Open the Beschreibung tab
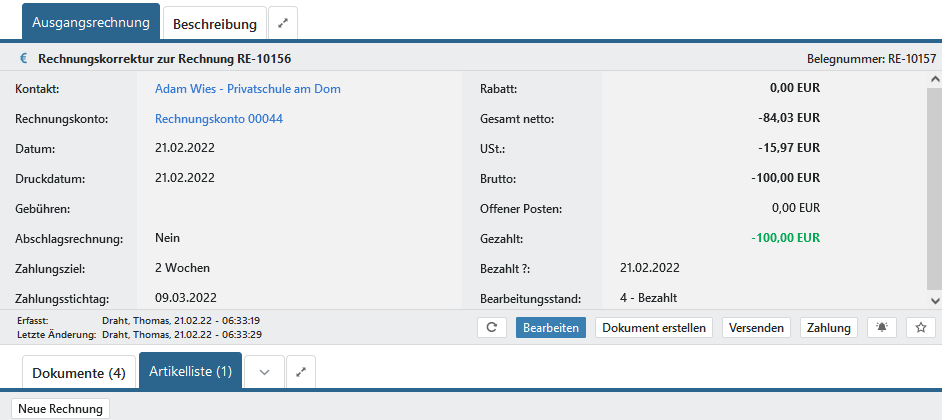This screenshot has width=942, height=420. [214, 22]
